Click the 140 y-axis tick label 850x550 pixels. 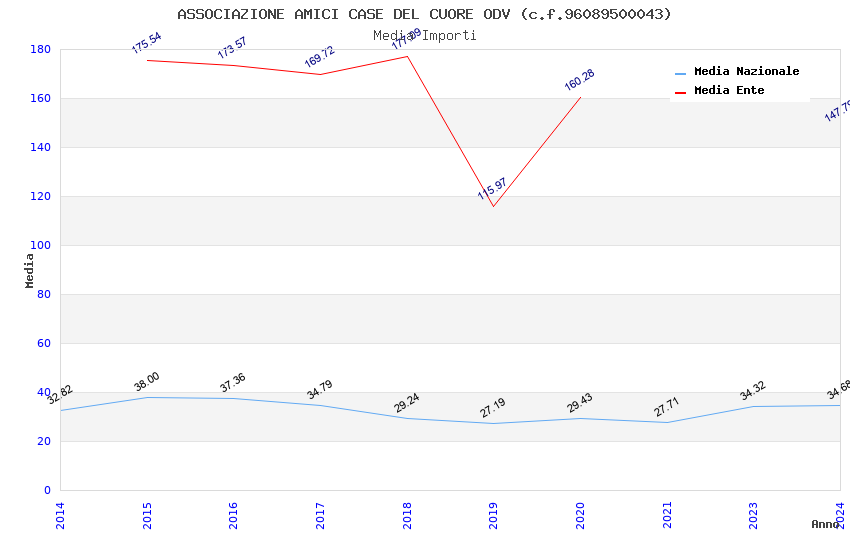click(x=40, y=147)
